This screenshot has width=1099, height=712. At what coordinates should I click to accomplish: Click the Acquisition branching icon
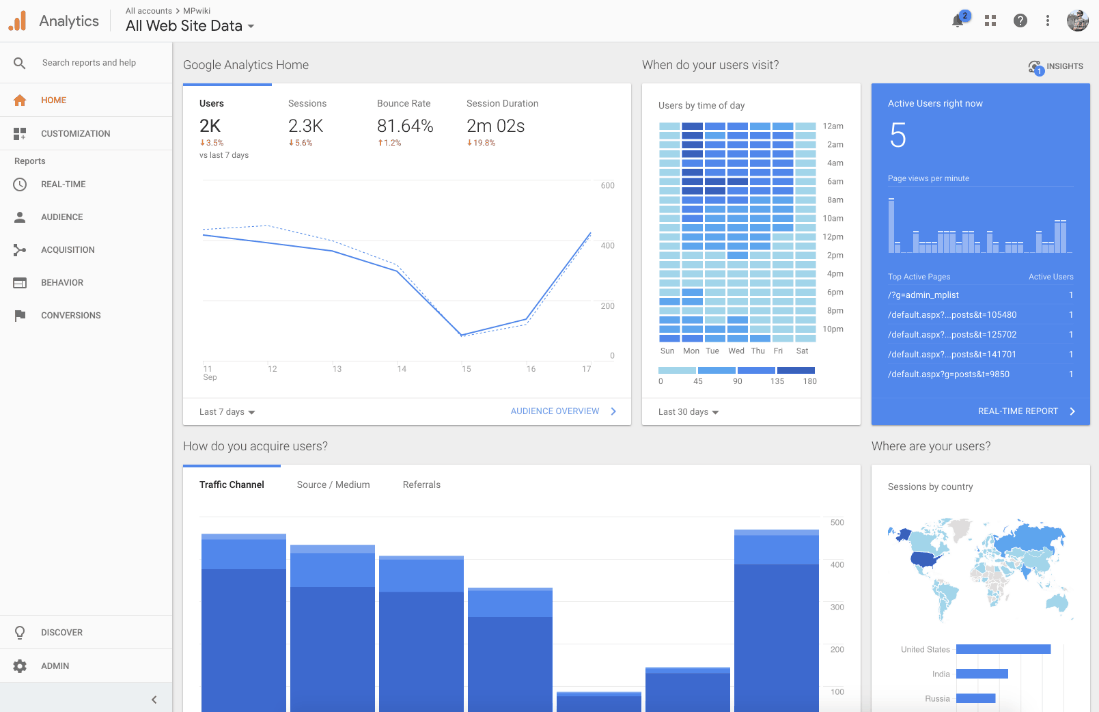point(20,250)
